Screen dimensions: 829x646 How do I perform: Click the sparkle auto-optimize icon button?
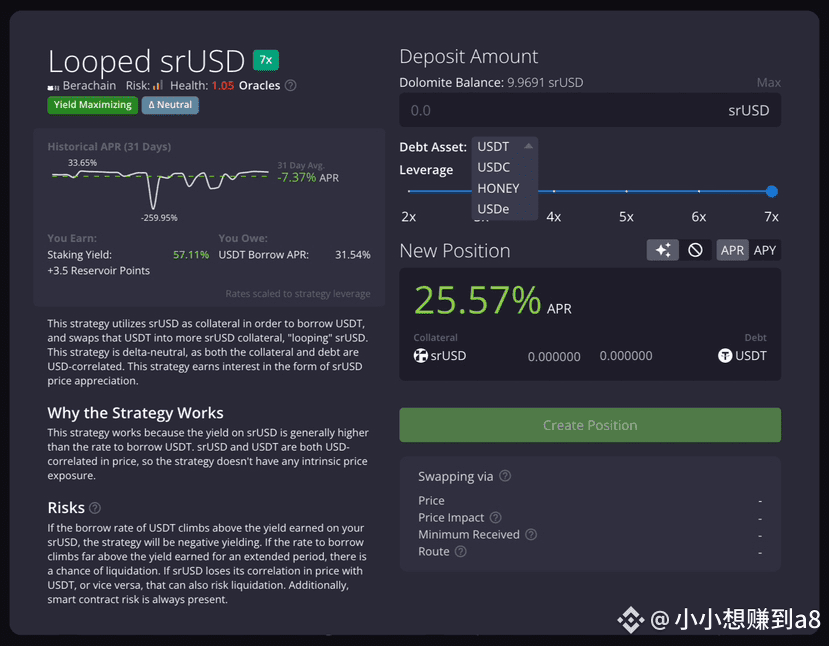point(662,250)
